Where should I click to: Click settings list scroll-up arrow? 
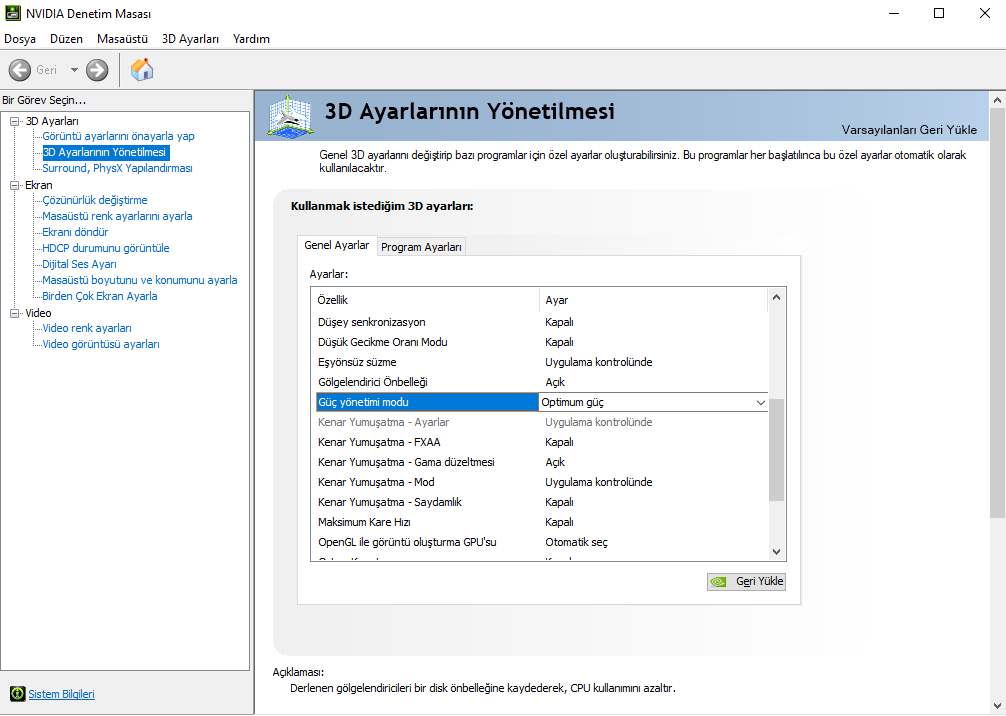tap(776, 298)
